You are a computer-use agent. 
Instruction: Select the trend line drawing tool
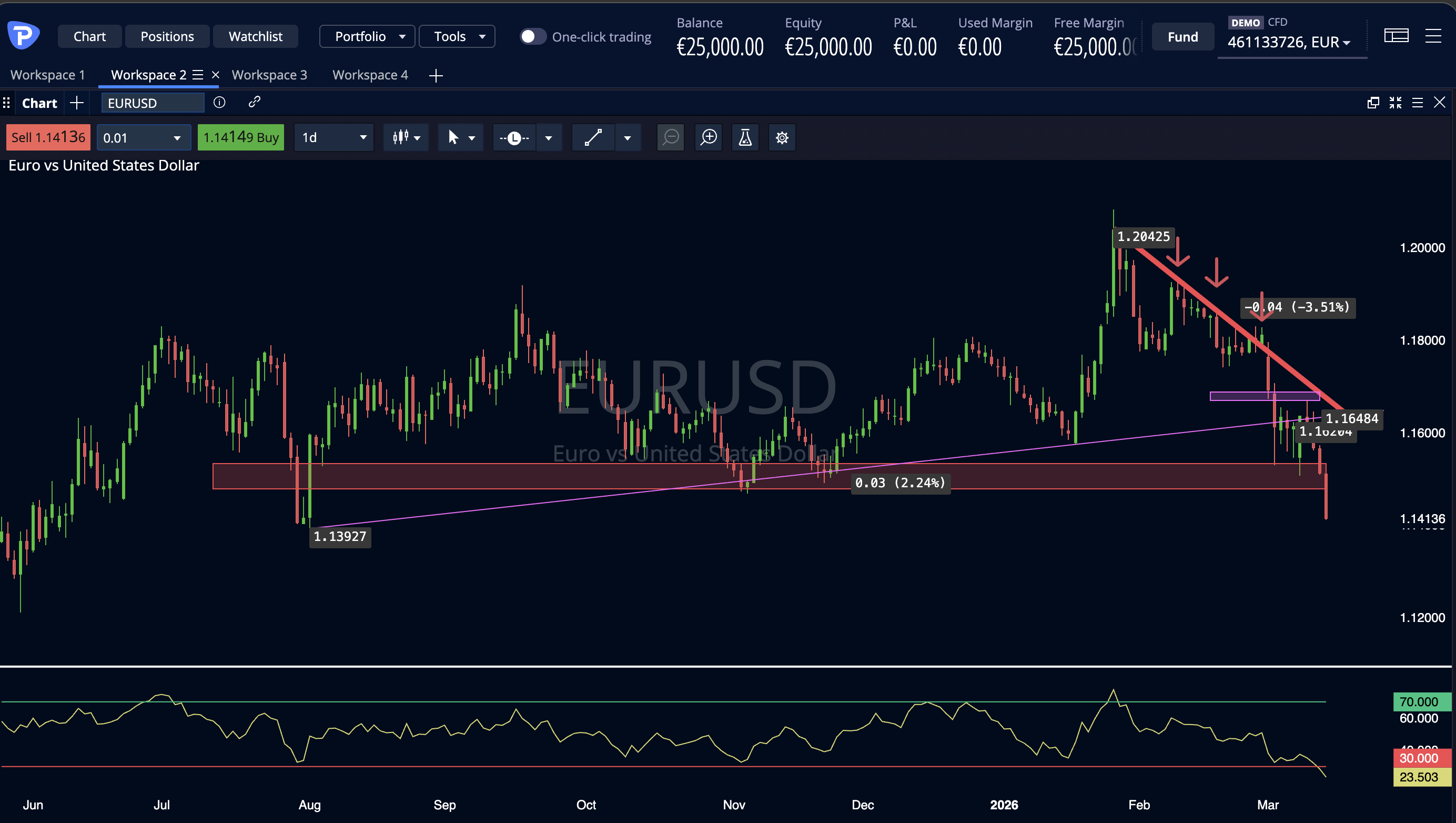click(x=593, y=137)
